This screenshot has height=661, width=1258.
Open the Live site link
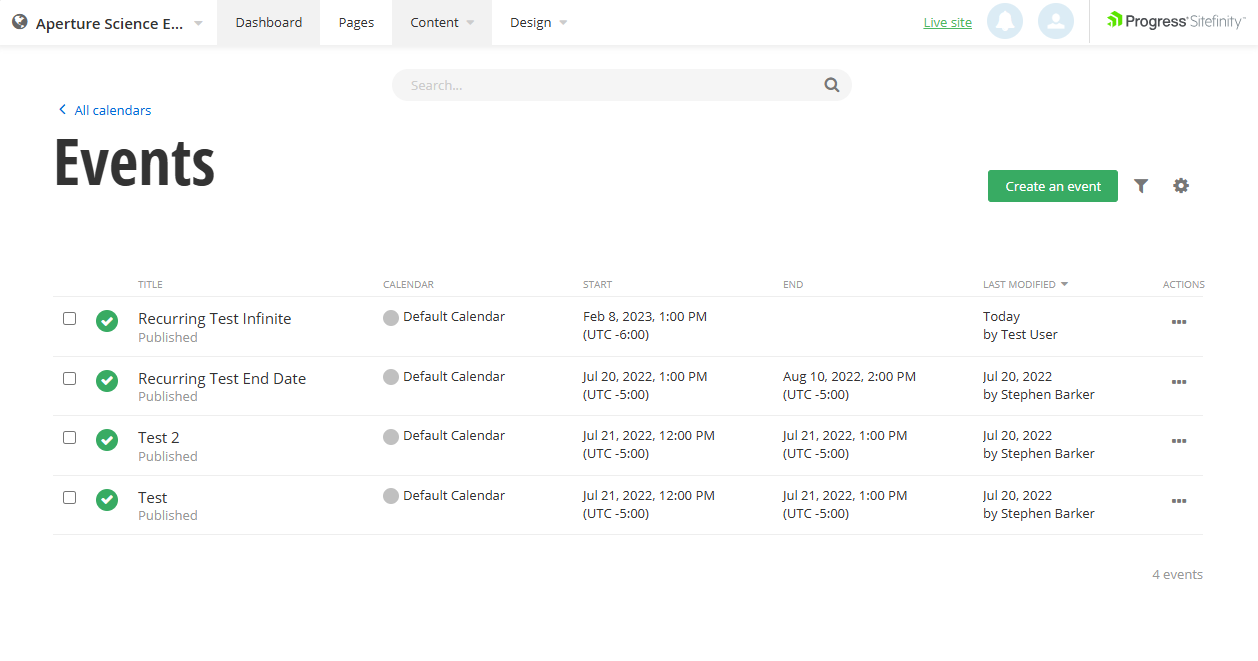tap(947, 21)
